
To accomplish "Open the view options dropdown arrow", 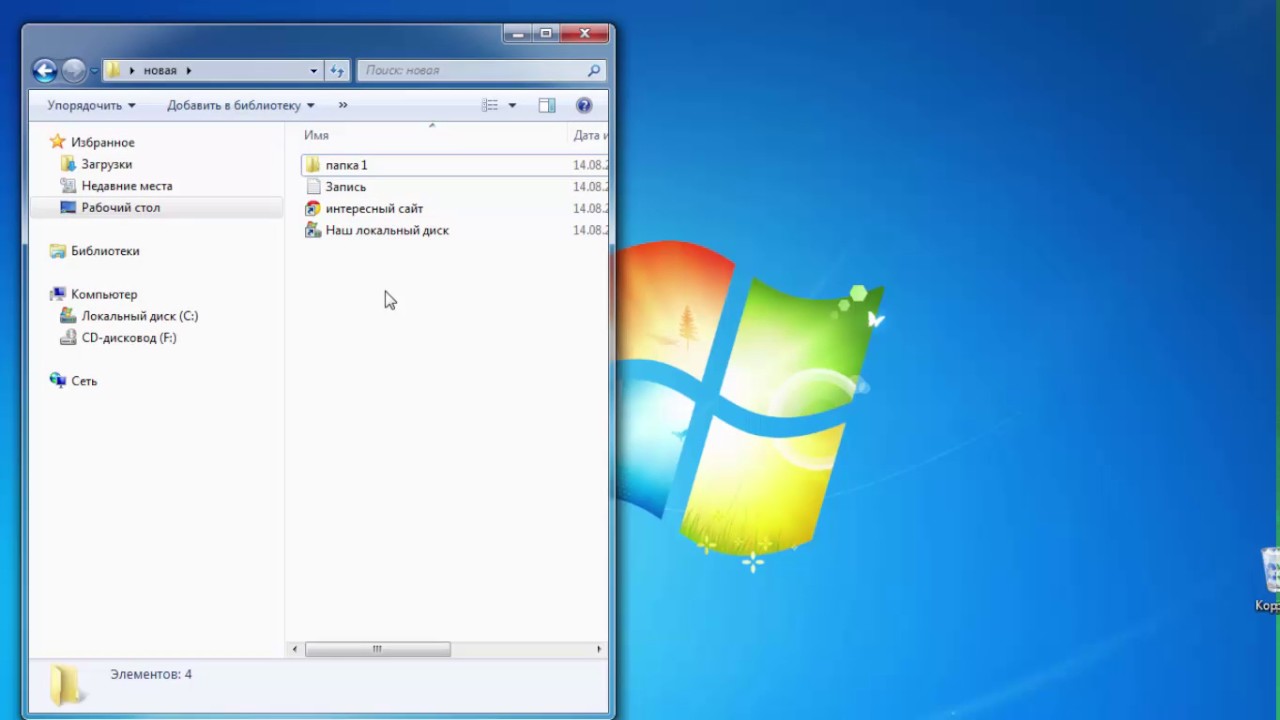I will pos(512,105).
